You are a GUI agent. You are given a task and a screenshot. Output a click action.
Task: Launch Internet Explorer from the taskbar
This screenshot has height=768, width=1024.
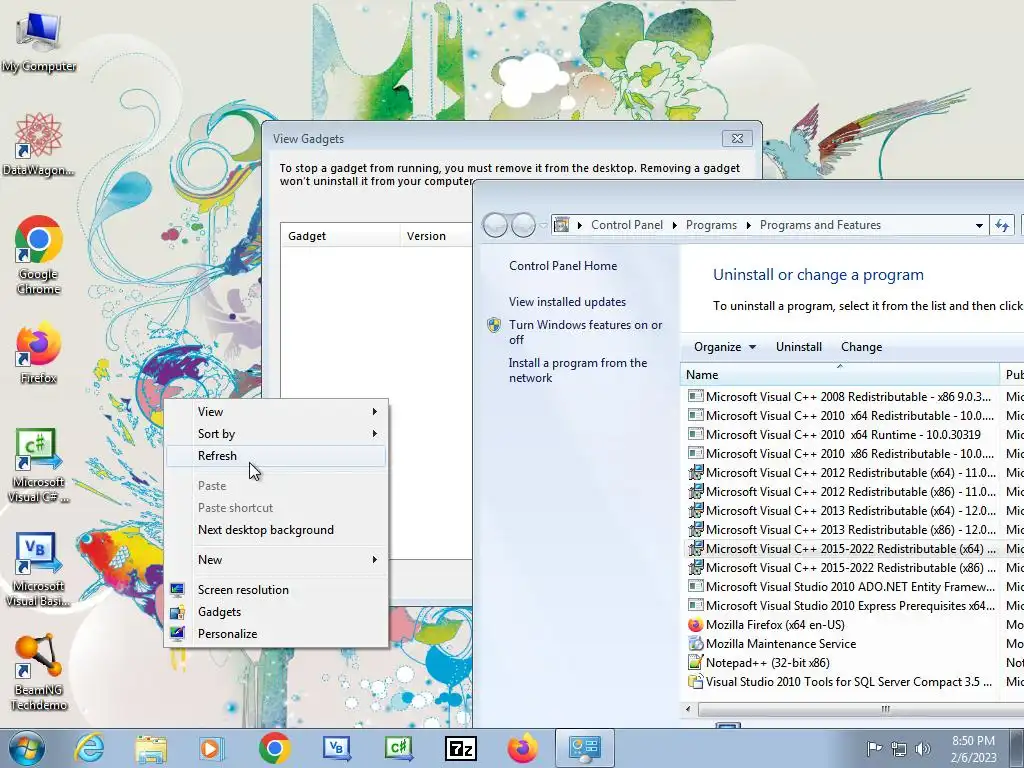(89, 748)
